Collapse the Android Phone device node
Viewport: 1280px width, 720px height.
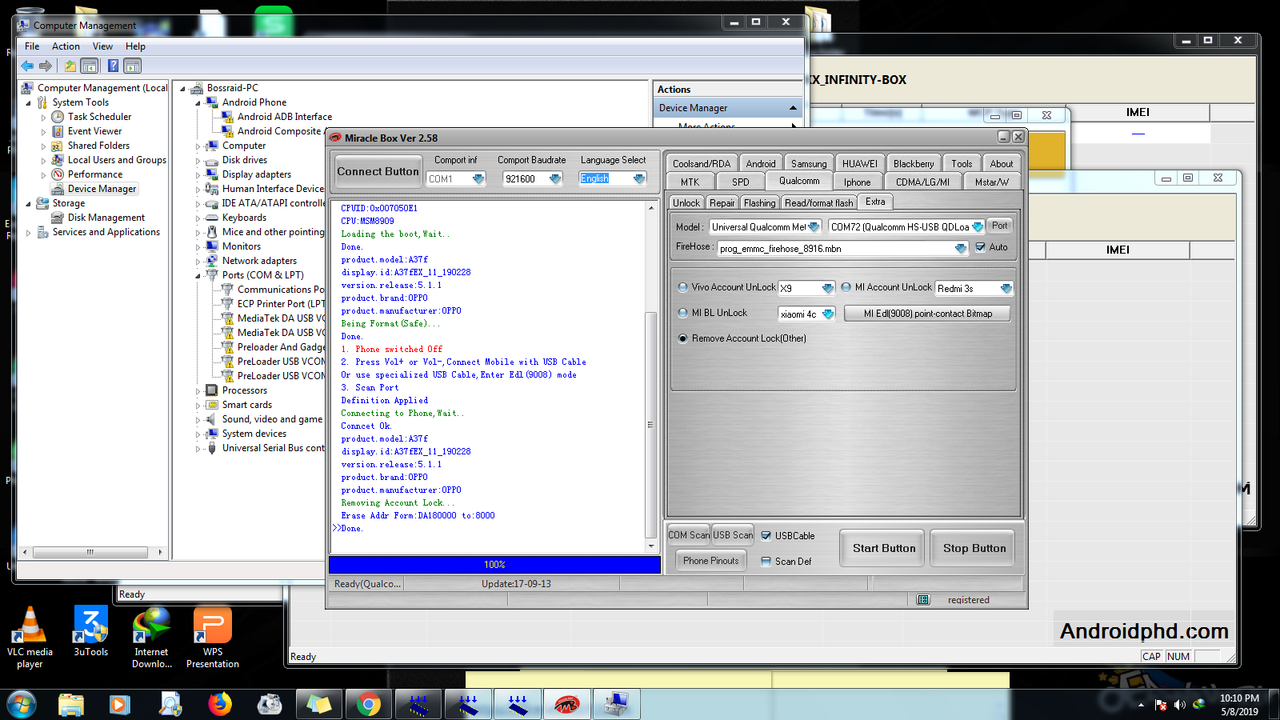coord(198,102)
